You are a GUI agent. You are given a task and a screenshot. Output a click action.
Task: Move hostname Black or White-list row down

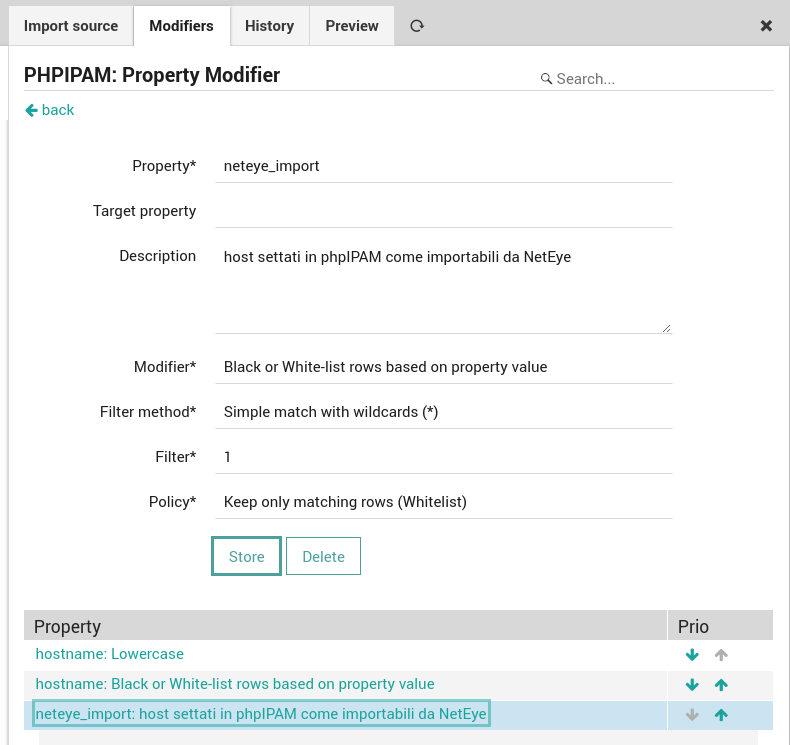(692, 685)
